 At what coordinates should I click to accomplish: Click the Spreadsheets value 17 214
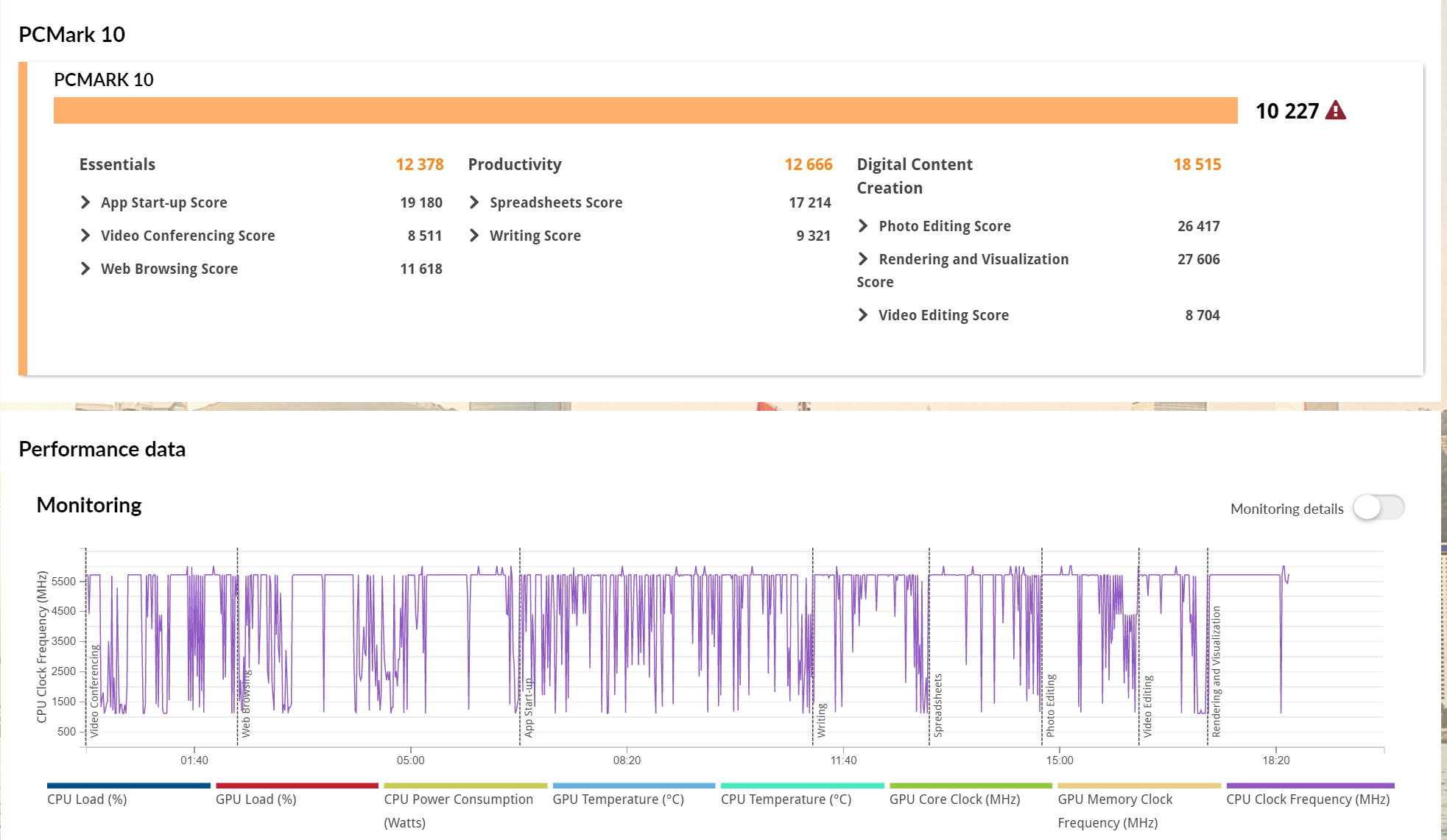click(810, 202)
